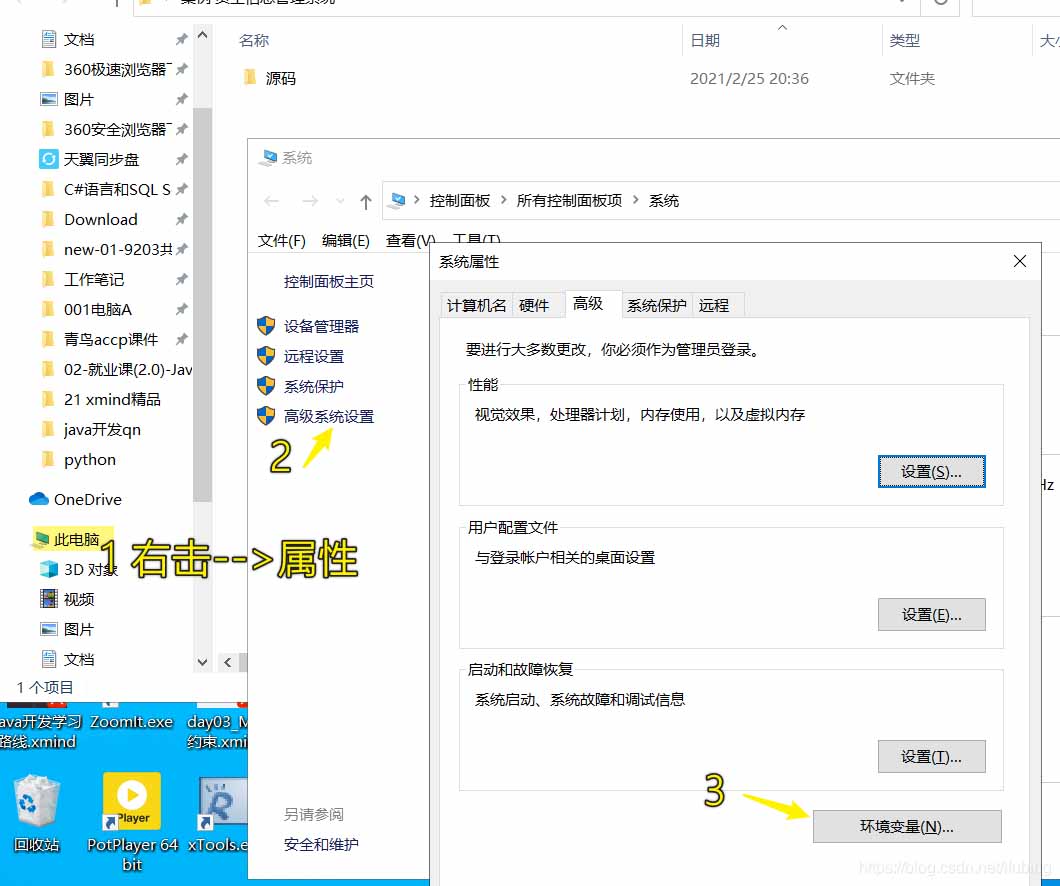
Task: Go up one level in 系统 window
Action: [x=366, y=201]
